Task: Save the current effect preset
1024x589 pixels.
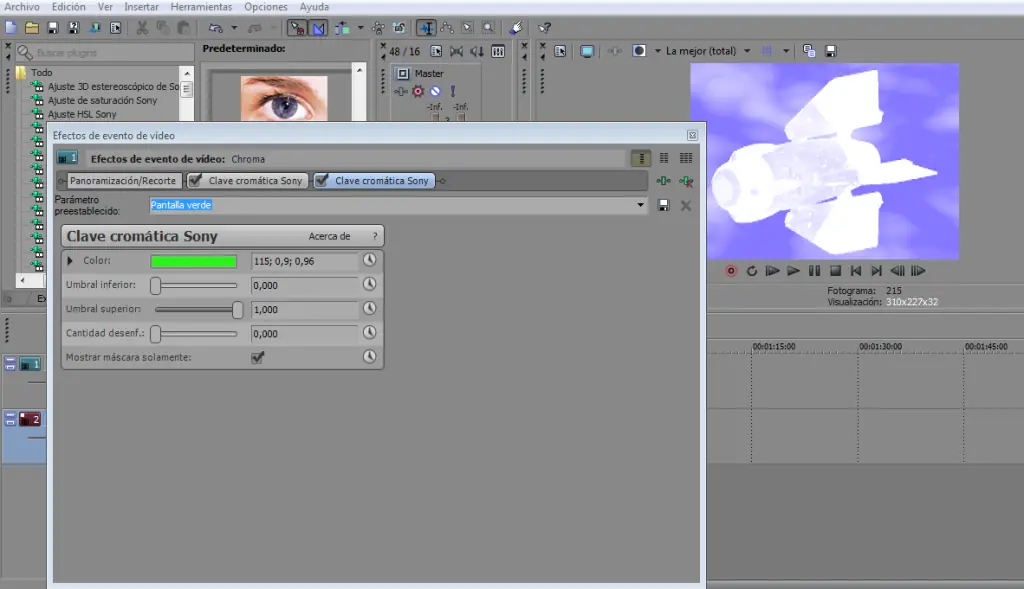Action: pyautogui.click(x=663, y=206)
